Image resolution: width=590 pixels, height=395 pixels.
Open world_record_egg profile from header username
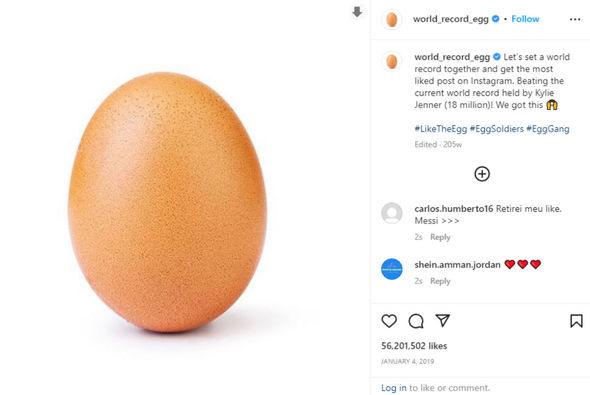[450, 19]
